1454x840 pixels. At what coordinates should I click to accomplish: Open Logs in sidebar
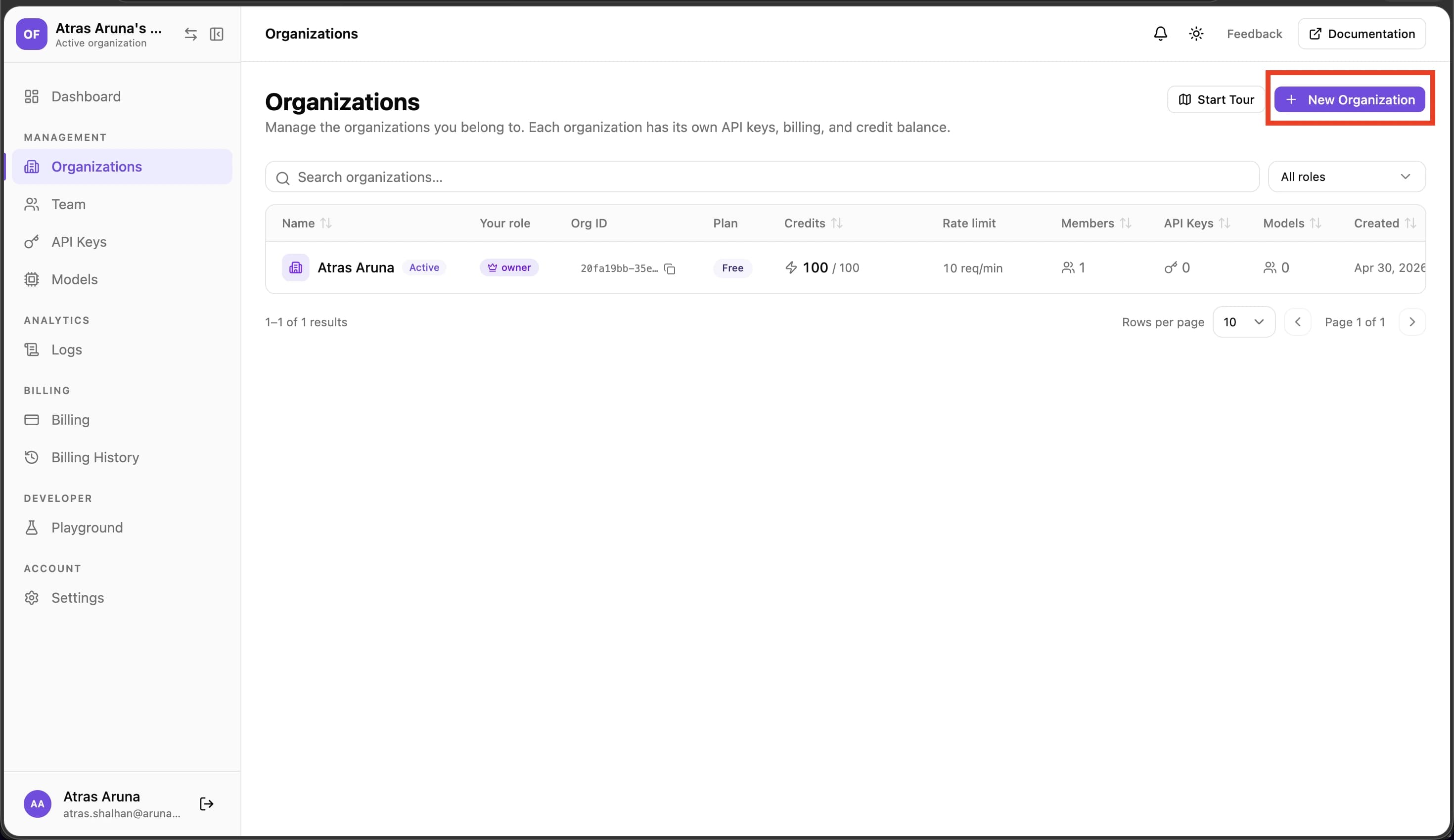122,350
